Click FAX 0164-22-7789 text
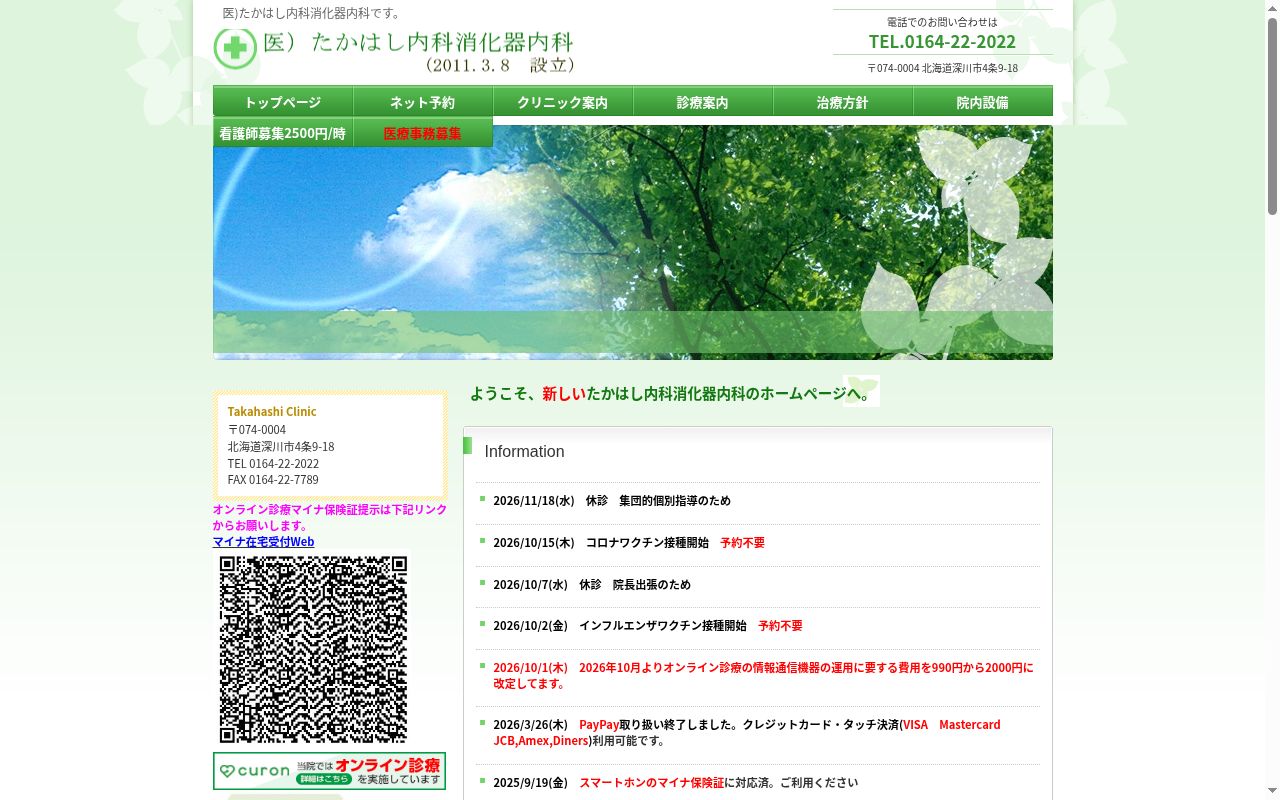The width and height of the screenshot is (1280, 800). [273, 480]
